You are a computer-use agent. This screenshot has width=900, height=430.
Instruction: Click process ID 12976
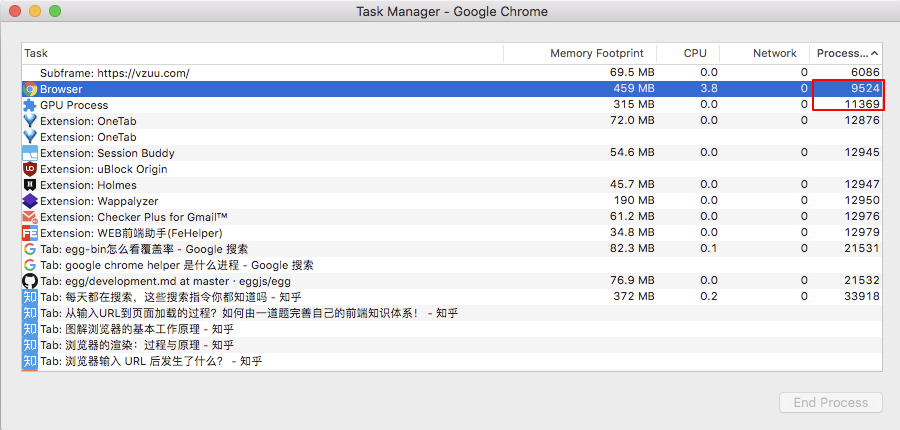point(863,217)
